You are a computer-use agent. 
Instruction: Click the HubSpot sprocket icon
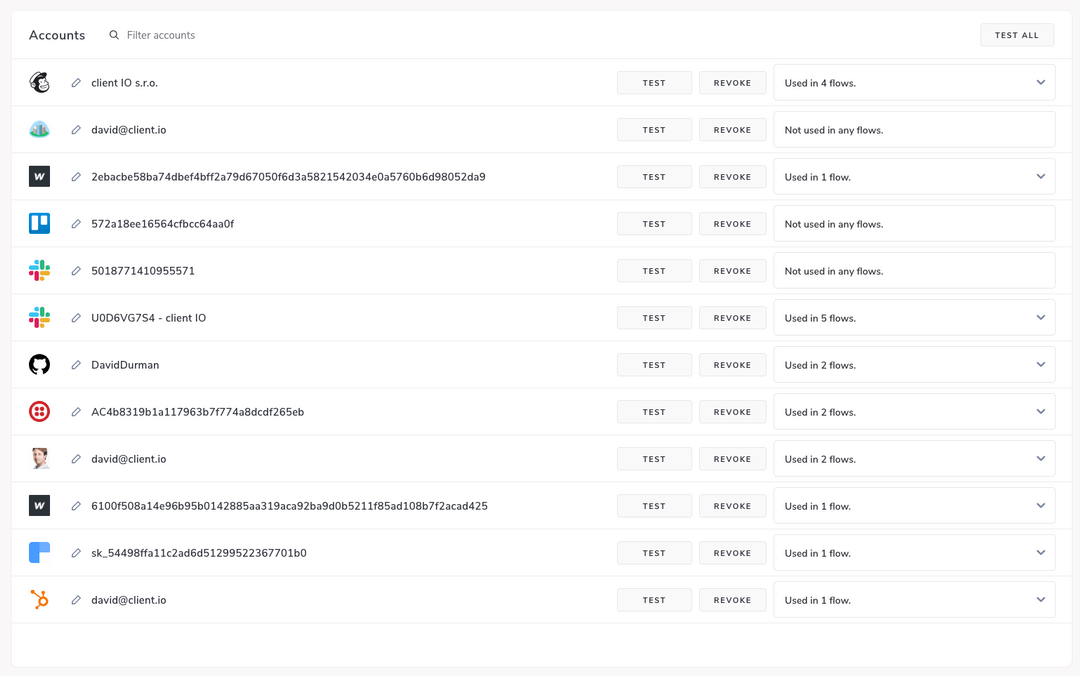coord(39,599)
